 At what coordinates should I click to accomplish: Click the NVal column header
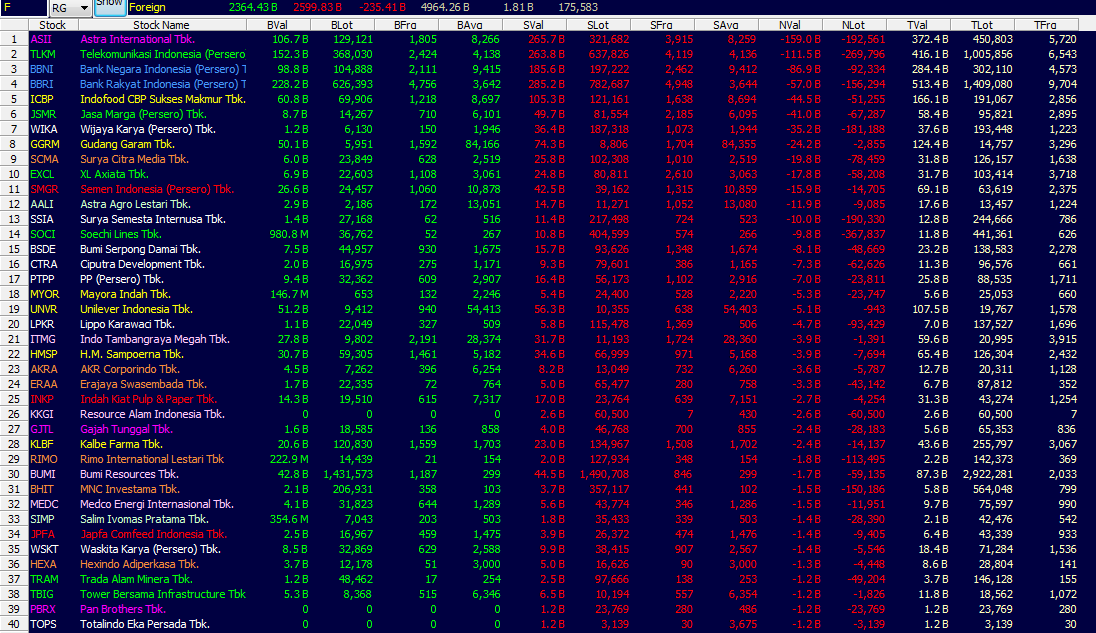pos(791,25)
